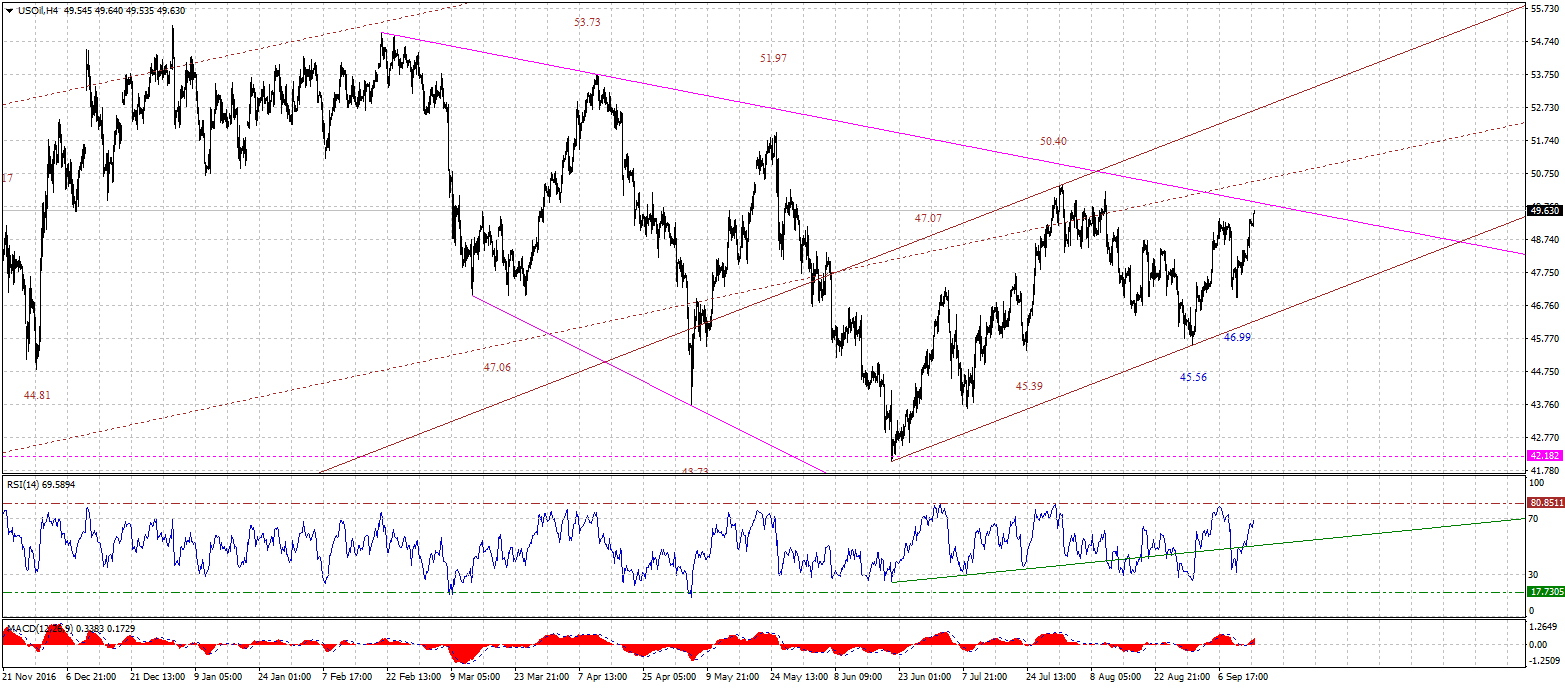1565x688 pixels.
Task: Click the magenta 42.182 level label
Action: pos(1545,455)
